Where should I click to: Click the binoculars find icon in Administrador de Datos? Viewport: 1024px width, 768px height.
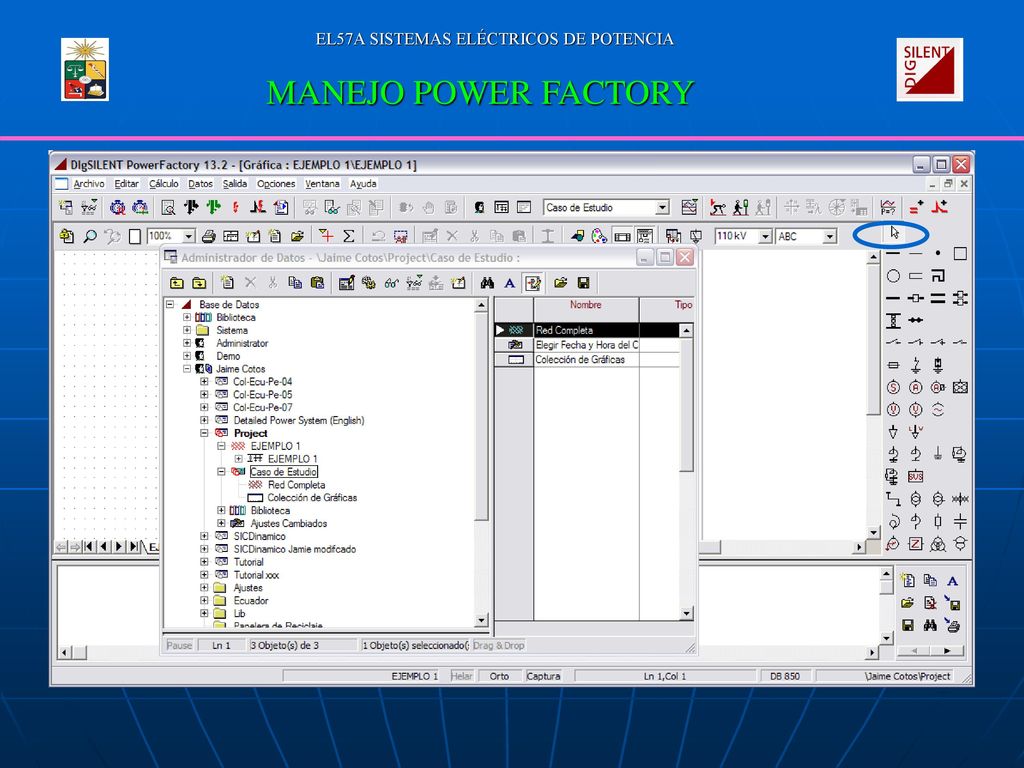tap(487, 283)
